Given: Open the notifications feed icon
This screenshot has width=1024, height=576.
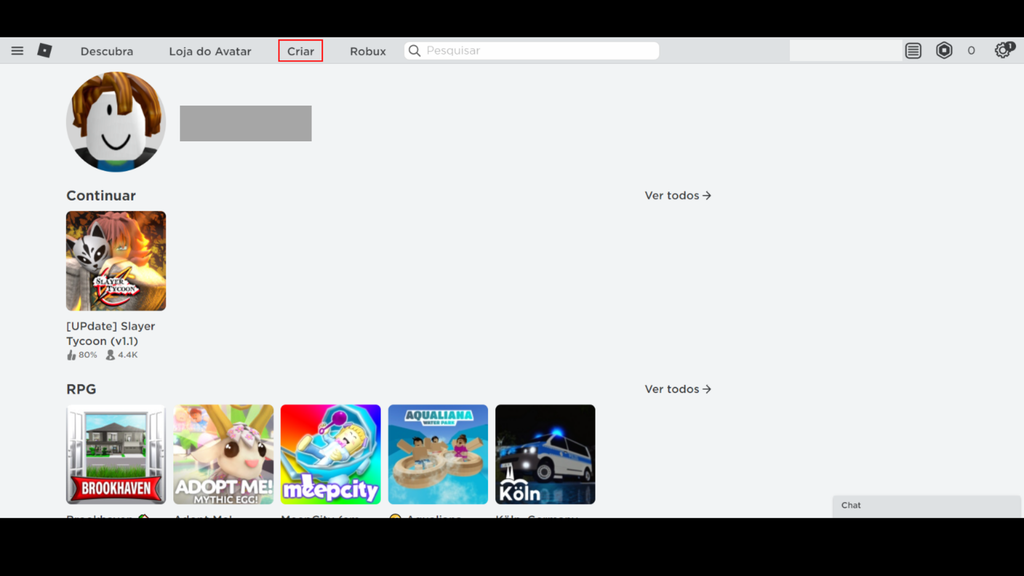Looking at the screenshot, I should coord(913,50).
